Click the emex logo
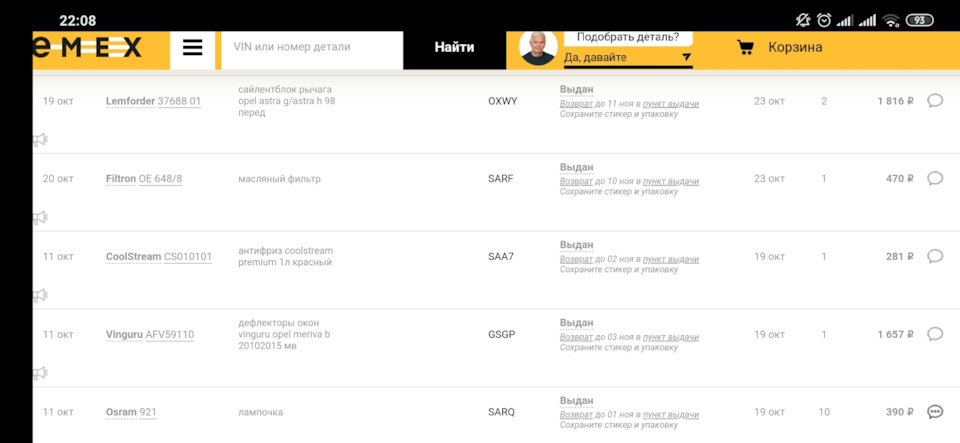Image resolution: width=960 pixels, height=443 pixels. pyautogui.click(x=88, y=48)
